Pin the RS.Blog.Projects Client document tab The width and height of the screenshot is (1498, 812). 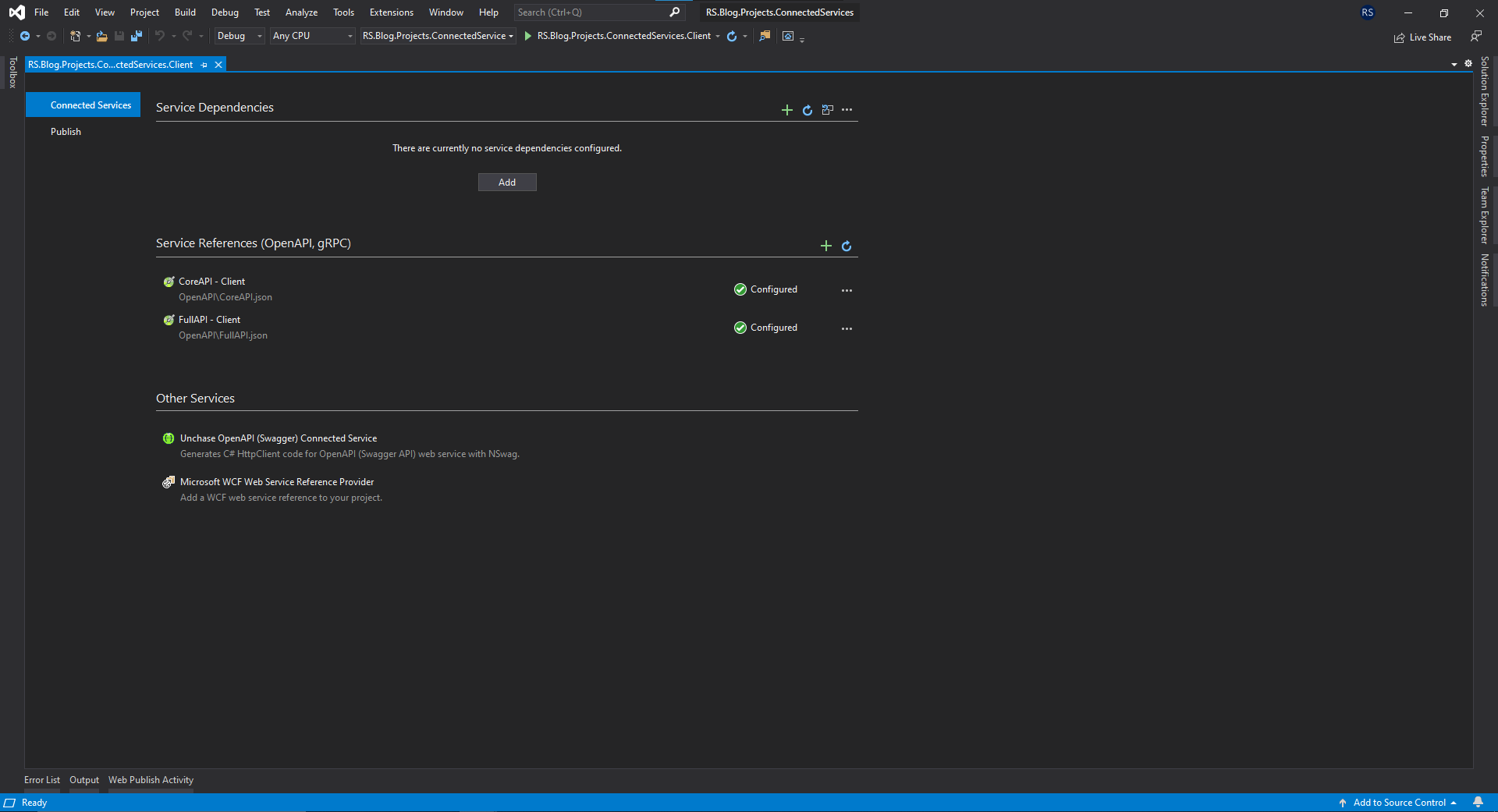click(204, 65)
